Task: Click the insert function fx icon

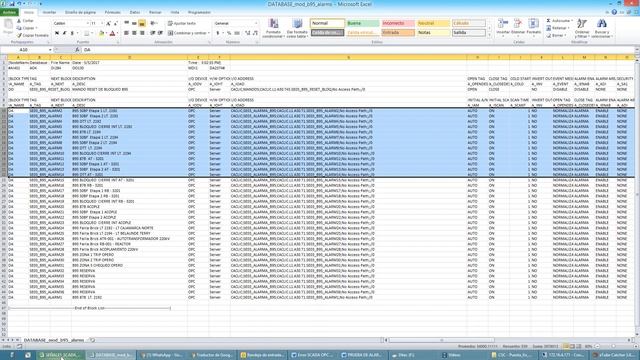Action: [x=77, y=50]
